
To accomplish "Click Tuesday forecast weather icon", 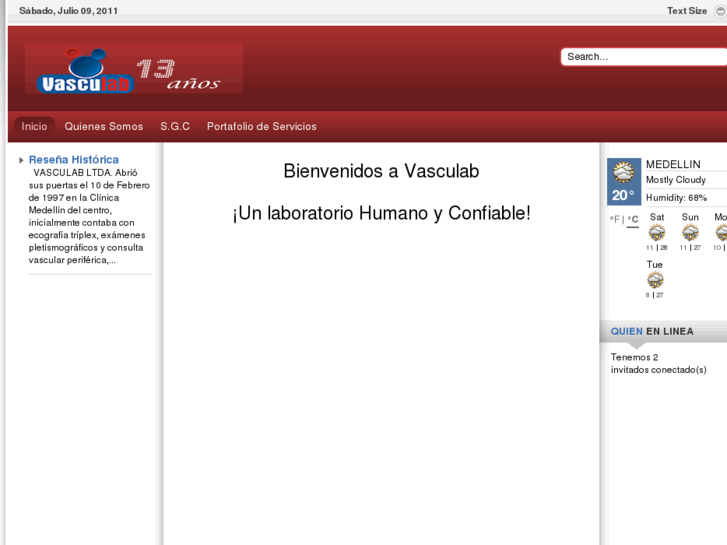I will click(x=655, y=280).
